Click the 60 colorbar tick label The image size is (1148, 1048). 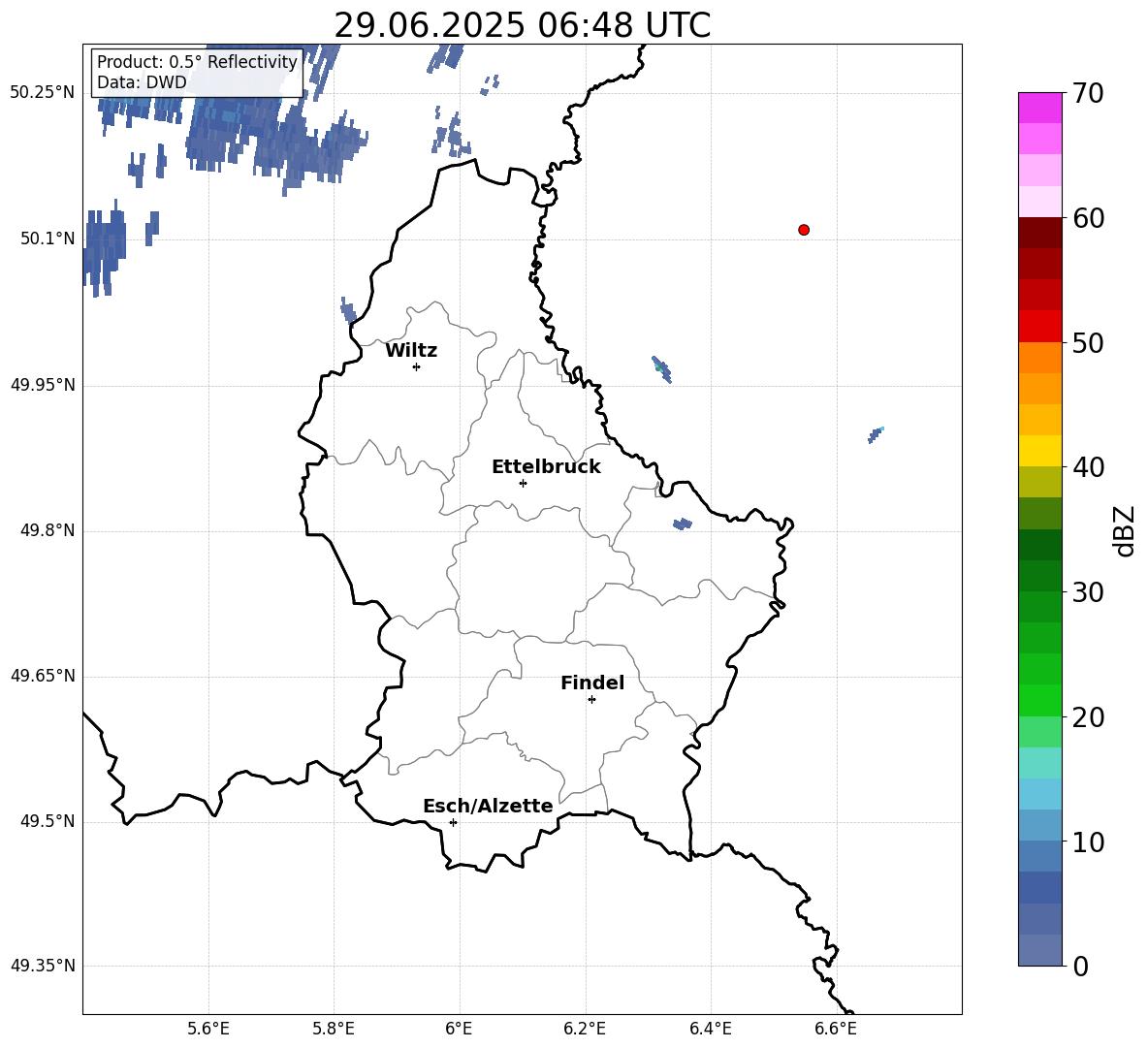click(x=1088, y=218)
